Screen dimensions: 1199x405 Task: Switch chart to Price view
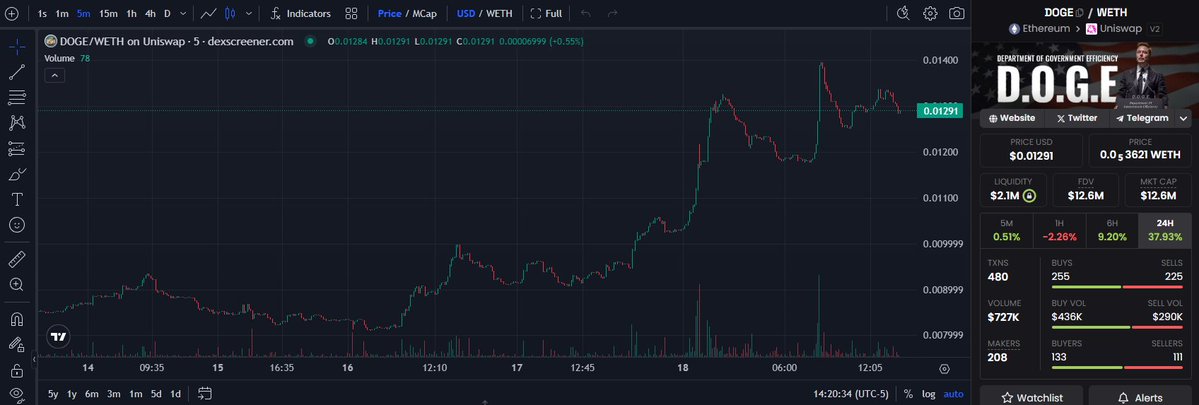click(389, 13)
